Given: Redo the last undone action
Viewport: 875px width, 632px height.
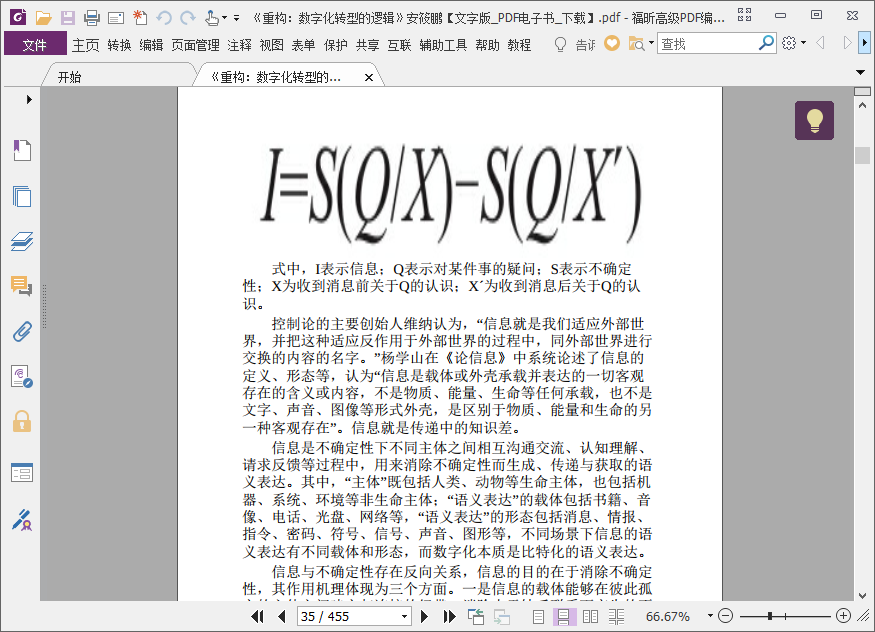Looking at the screenshot, I should pos(188,18).
